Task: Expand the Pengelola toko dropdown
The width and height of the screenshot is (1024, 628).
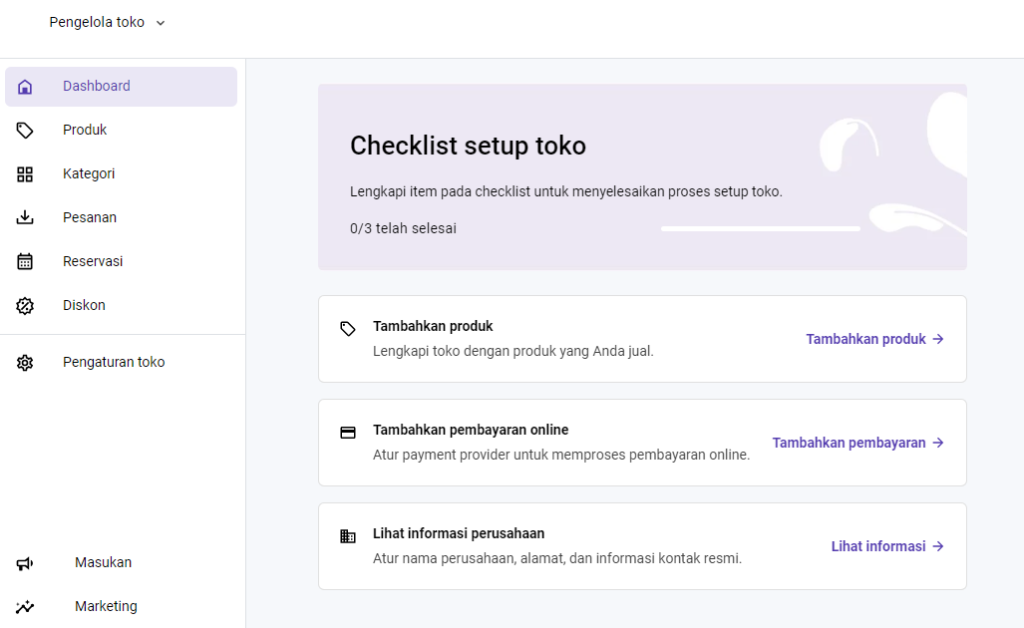Action: 107,21
